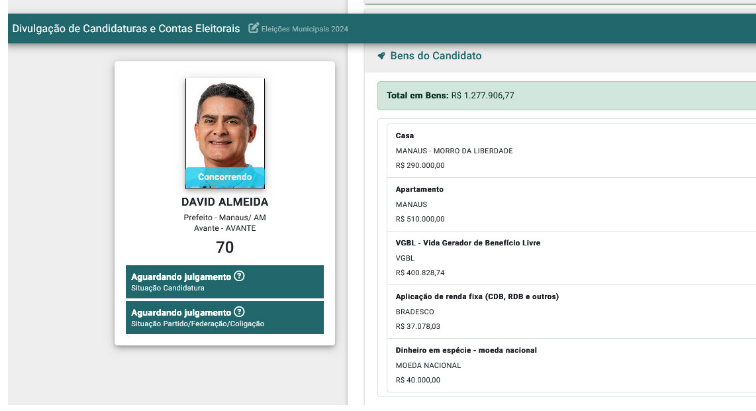Click the candidate number 70
Viewport: 756px width, 411px height.
(x=225, y=247)
